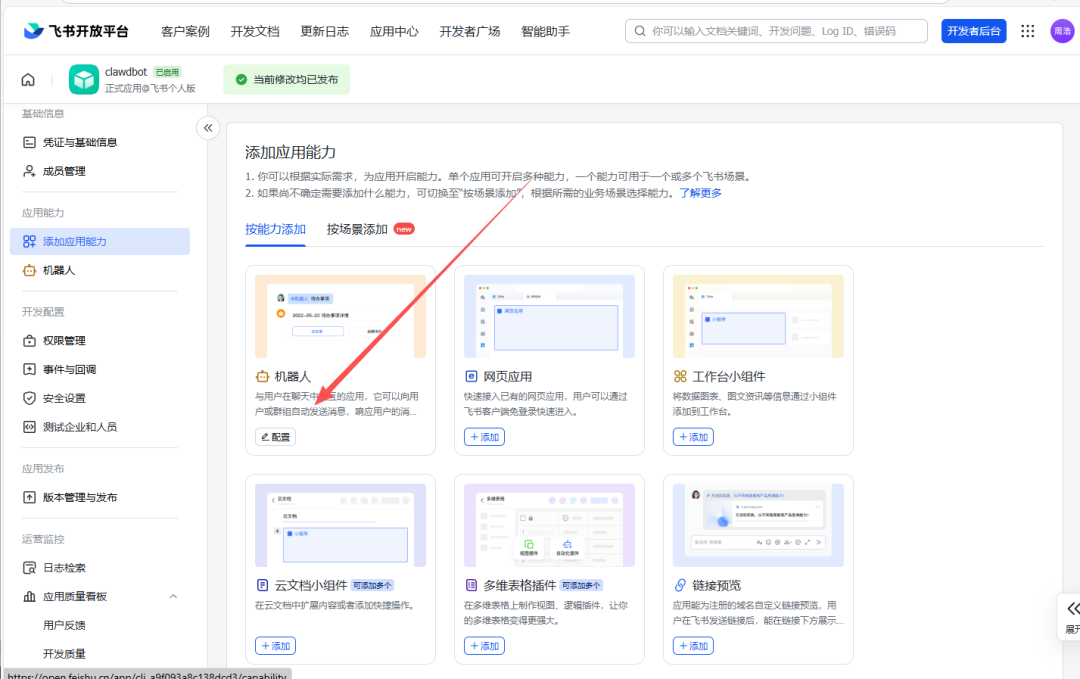Click the 开发者后台 button
1080x679 pixels.
coord(974,31)
